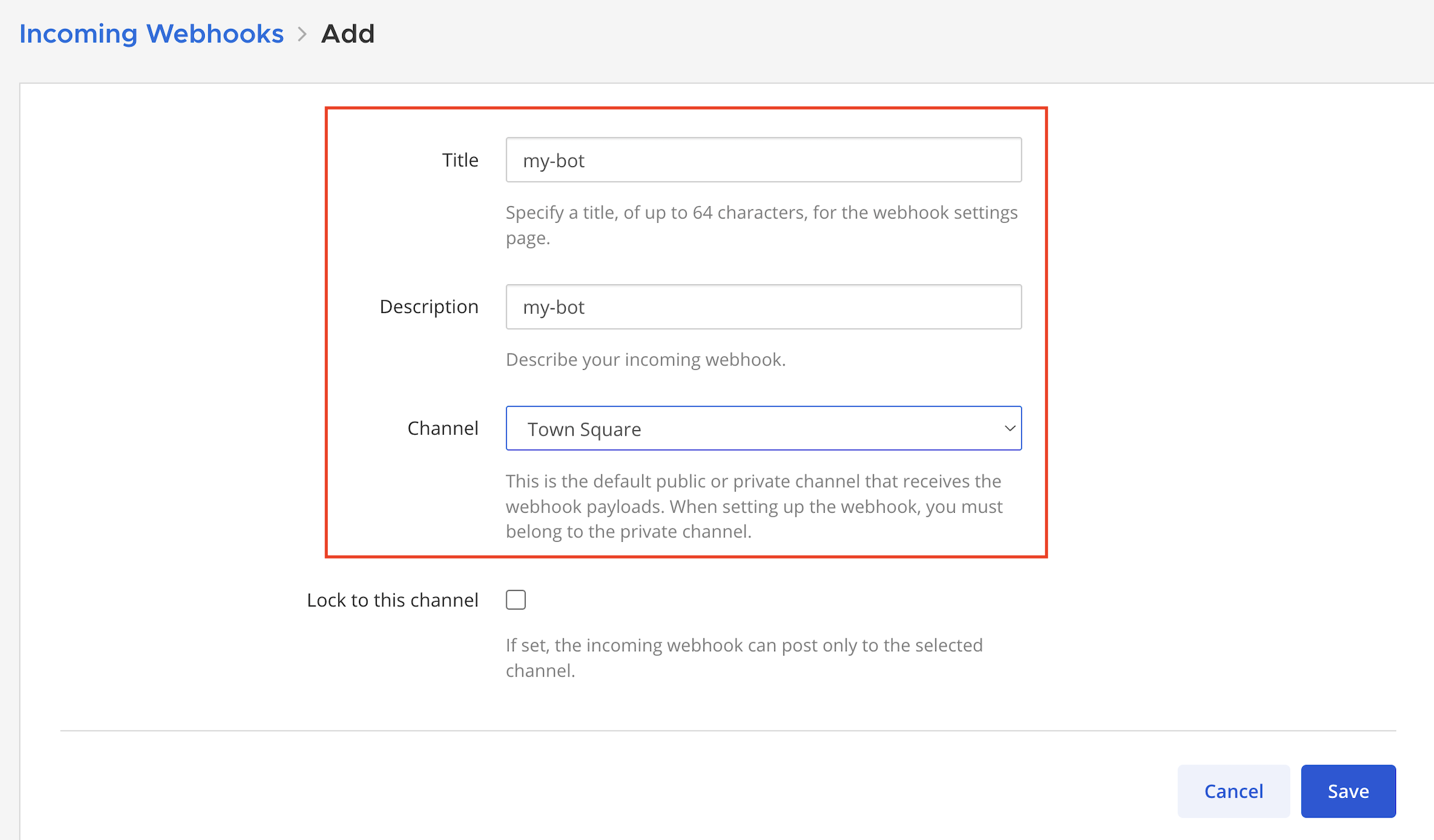This screenshot has width=1434, height=840.
Task: Click the Title field label
Action: point(460,160)
